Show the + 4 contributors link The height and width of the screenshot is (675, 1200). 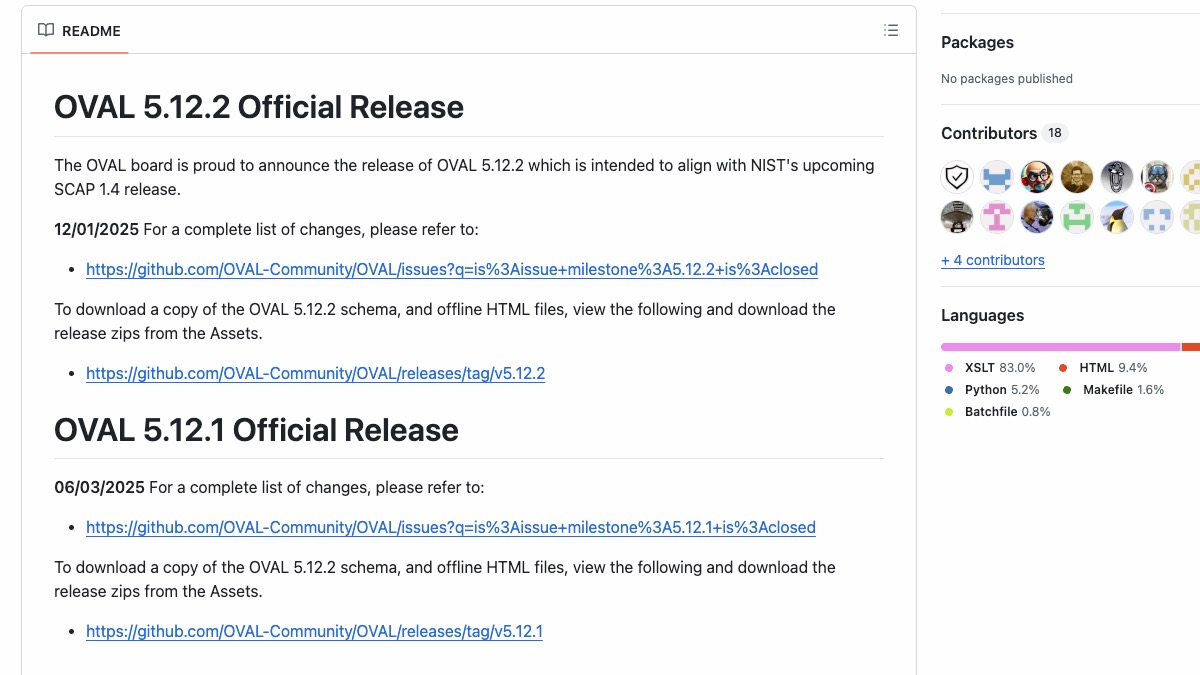[x=992, y=260]
